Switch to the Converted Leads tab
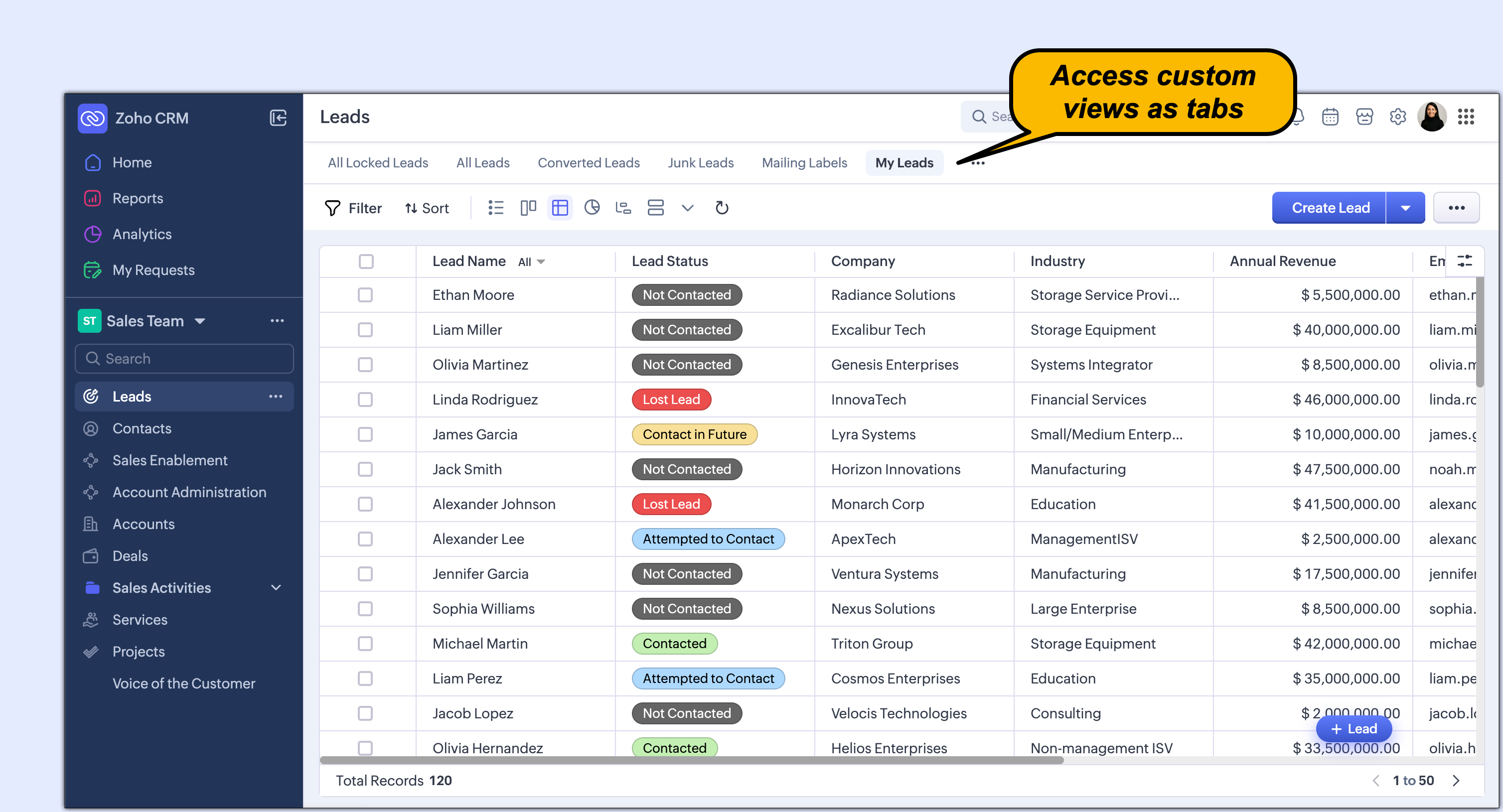Image resolution: width=1503 pixels, height=812 pixels. click(588, 163)
